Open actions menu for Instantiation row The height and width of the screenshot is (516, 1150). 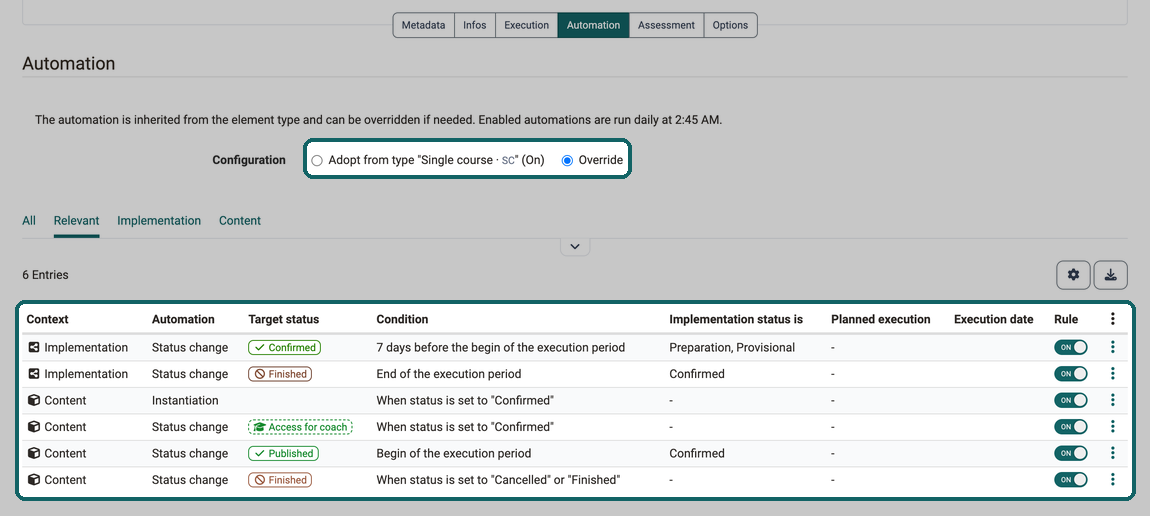pos(1113,400)
